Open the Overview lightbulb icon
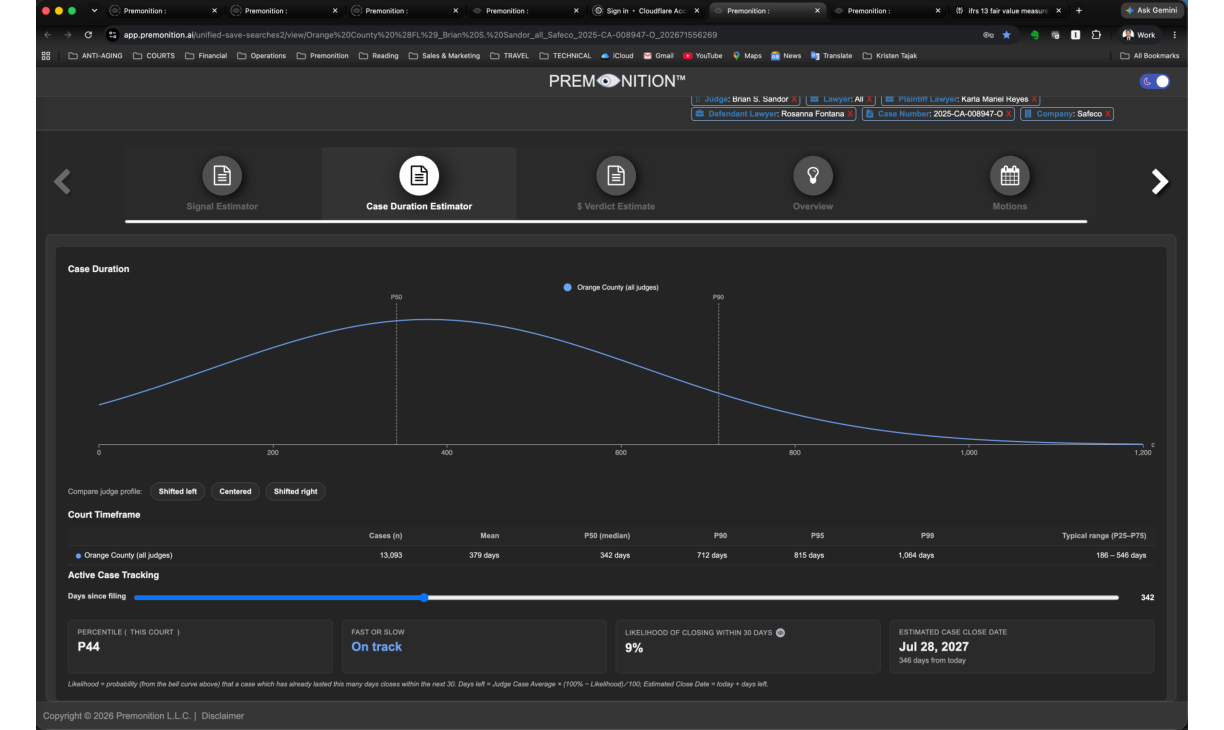 pyautogui.click(x=813, y=176)
